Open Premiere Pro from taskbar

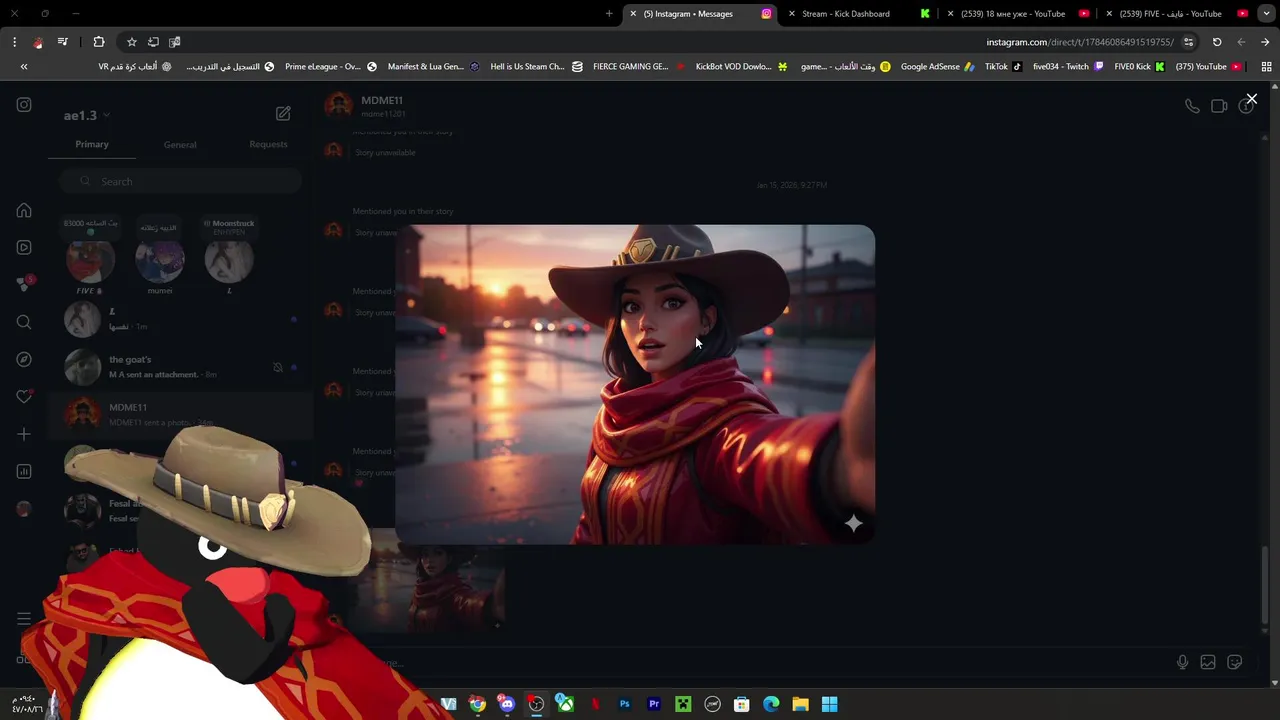(x=654, y=704)
